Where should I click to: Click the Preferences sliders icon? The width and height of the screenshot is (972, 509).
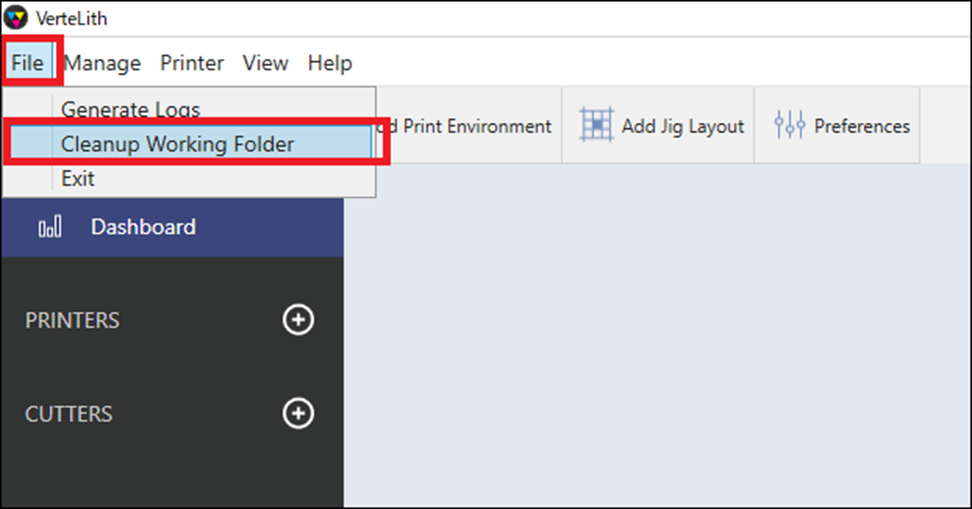pyautogui.click(x=789, y=125)
